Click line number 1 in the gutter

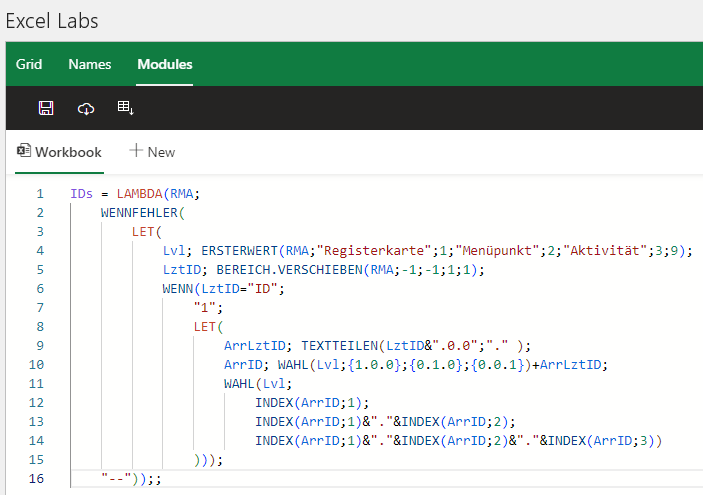40,194
